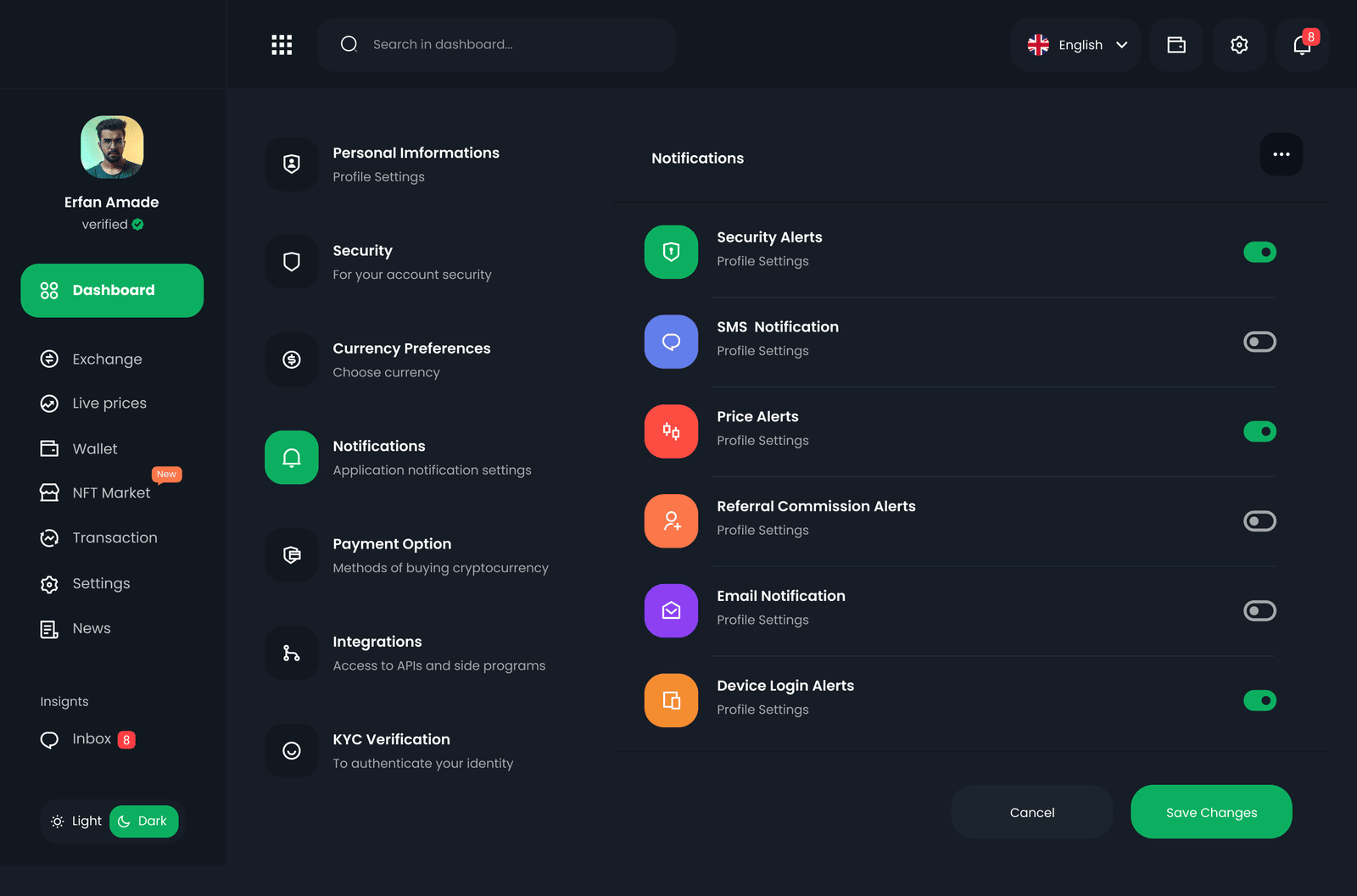Open the apps grid icon
Viewport: 1357px width, 896px height.
coord(282,45)
